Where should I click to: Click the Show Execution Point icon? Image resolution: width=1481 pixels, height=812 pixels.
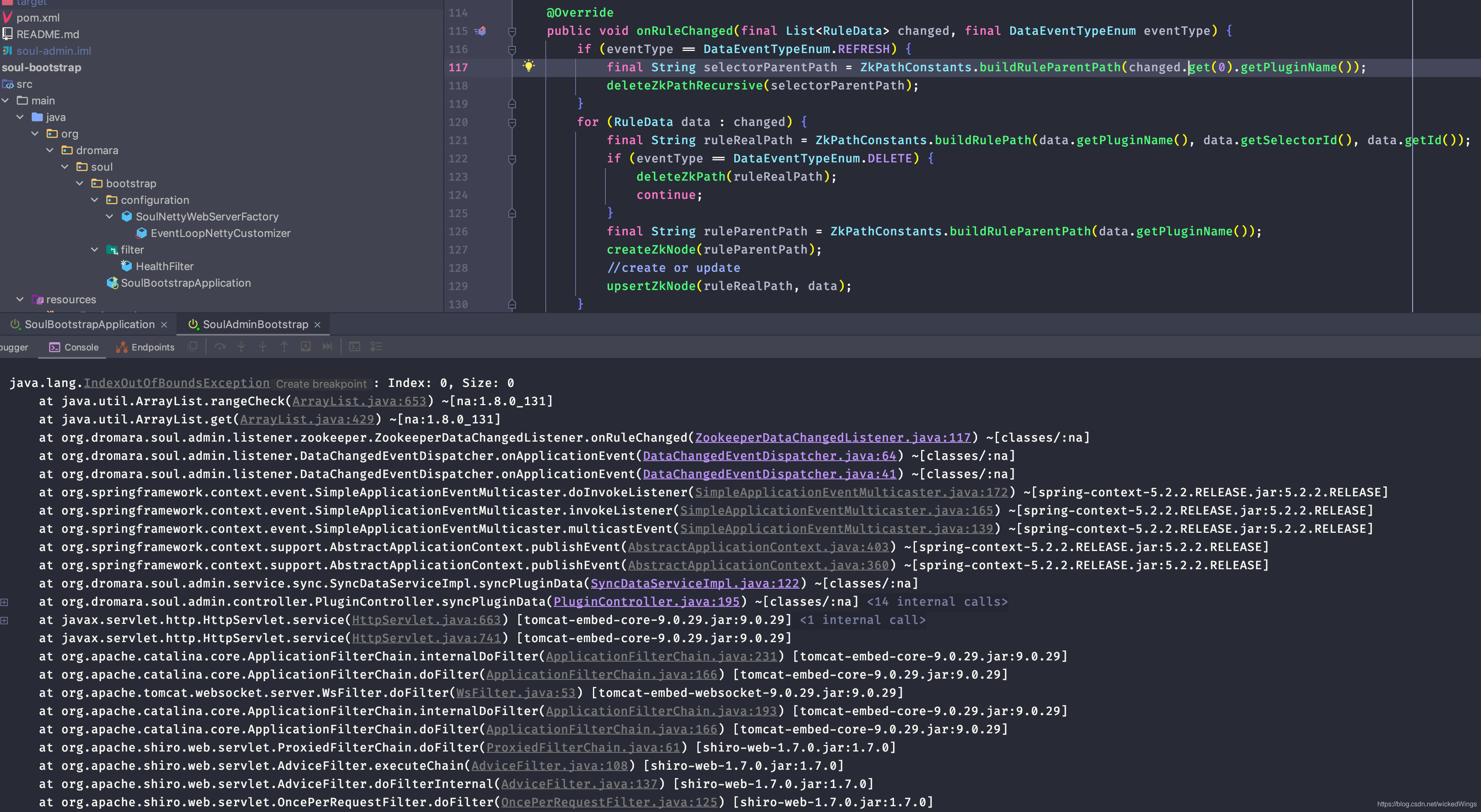[193, 346]
